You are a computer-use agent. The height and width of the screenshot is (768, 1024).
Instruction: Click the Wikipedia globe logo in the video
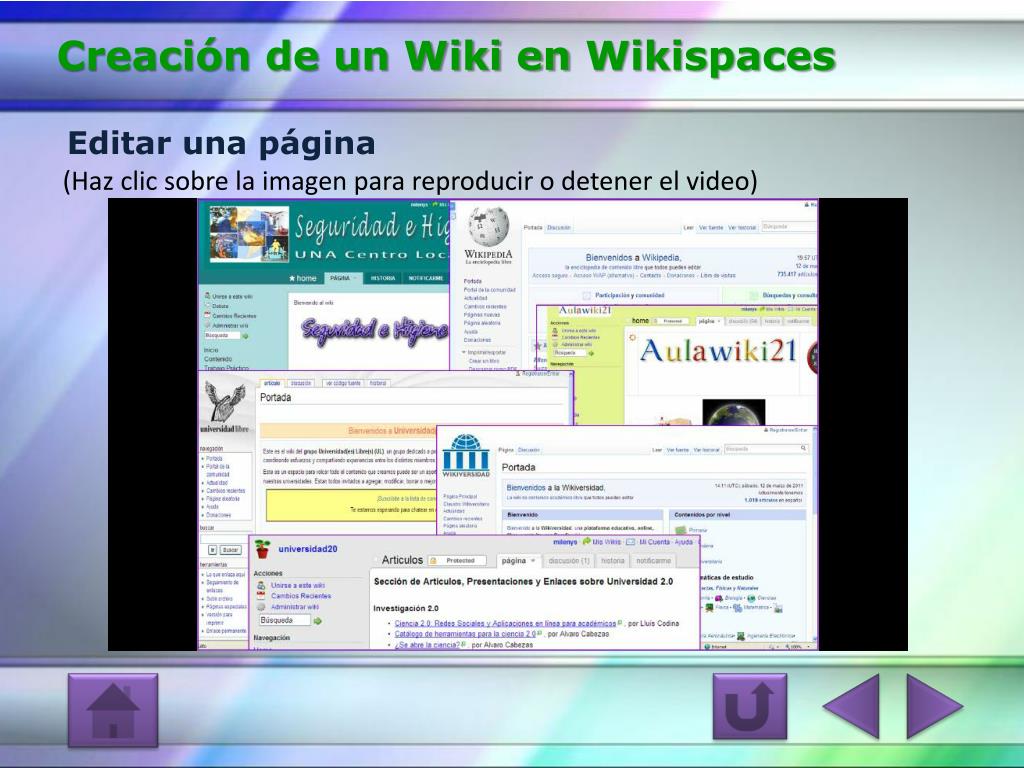488,227
